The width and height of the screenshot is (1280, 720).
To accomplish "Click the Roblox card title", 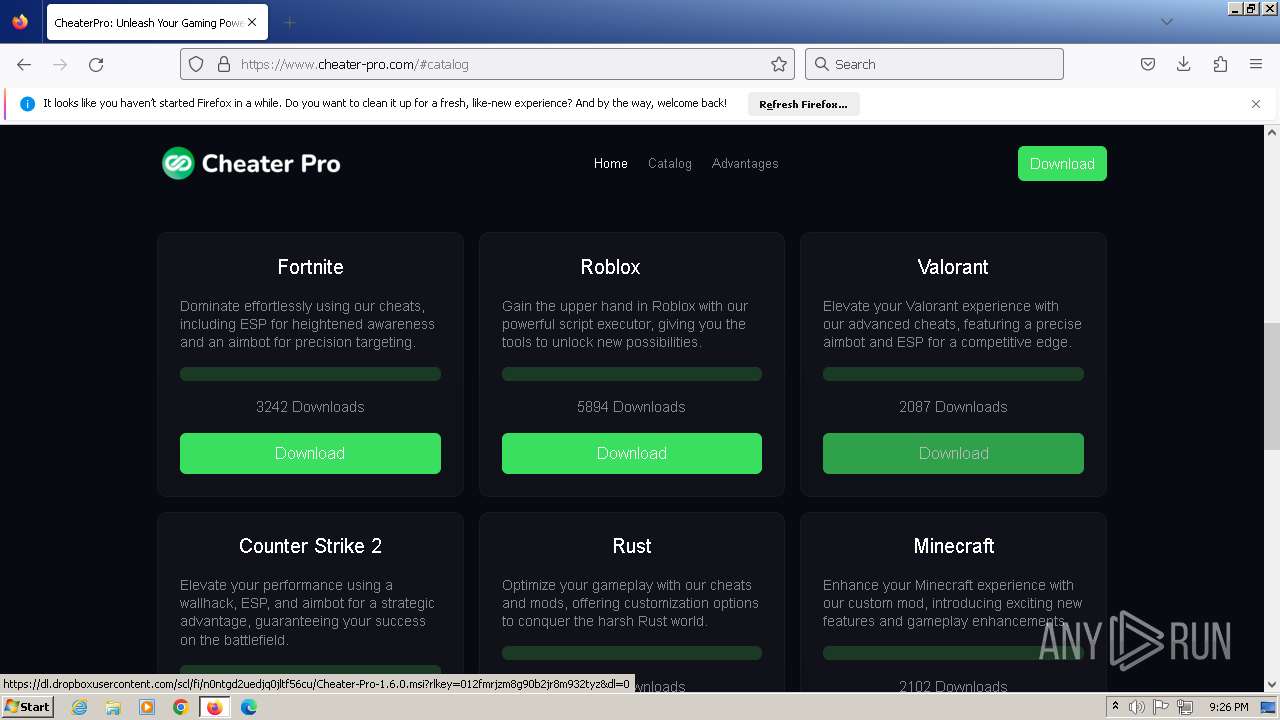I will pos(610,267).
